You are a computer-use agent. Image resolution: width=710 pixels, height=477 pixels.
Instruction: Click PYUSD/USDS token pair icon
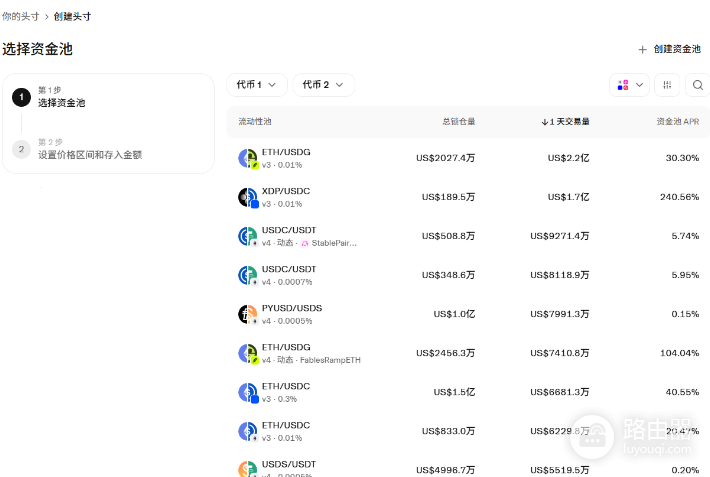[x=248, y=314]
